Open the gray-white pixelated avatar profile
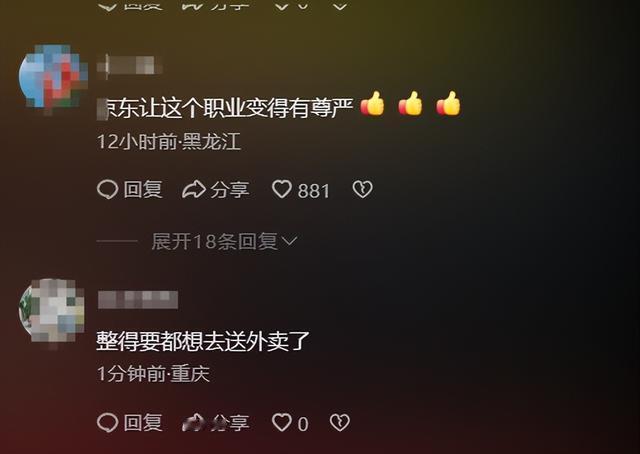Viewport: 640px width, 454px height. [52, 312]
